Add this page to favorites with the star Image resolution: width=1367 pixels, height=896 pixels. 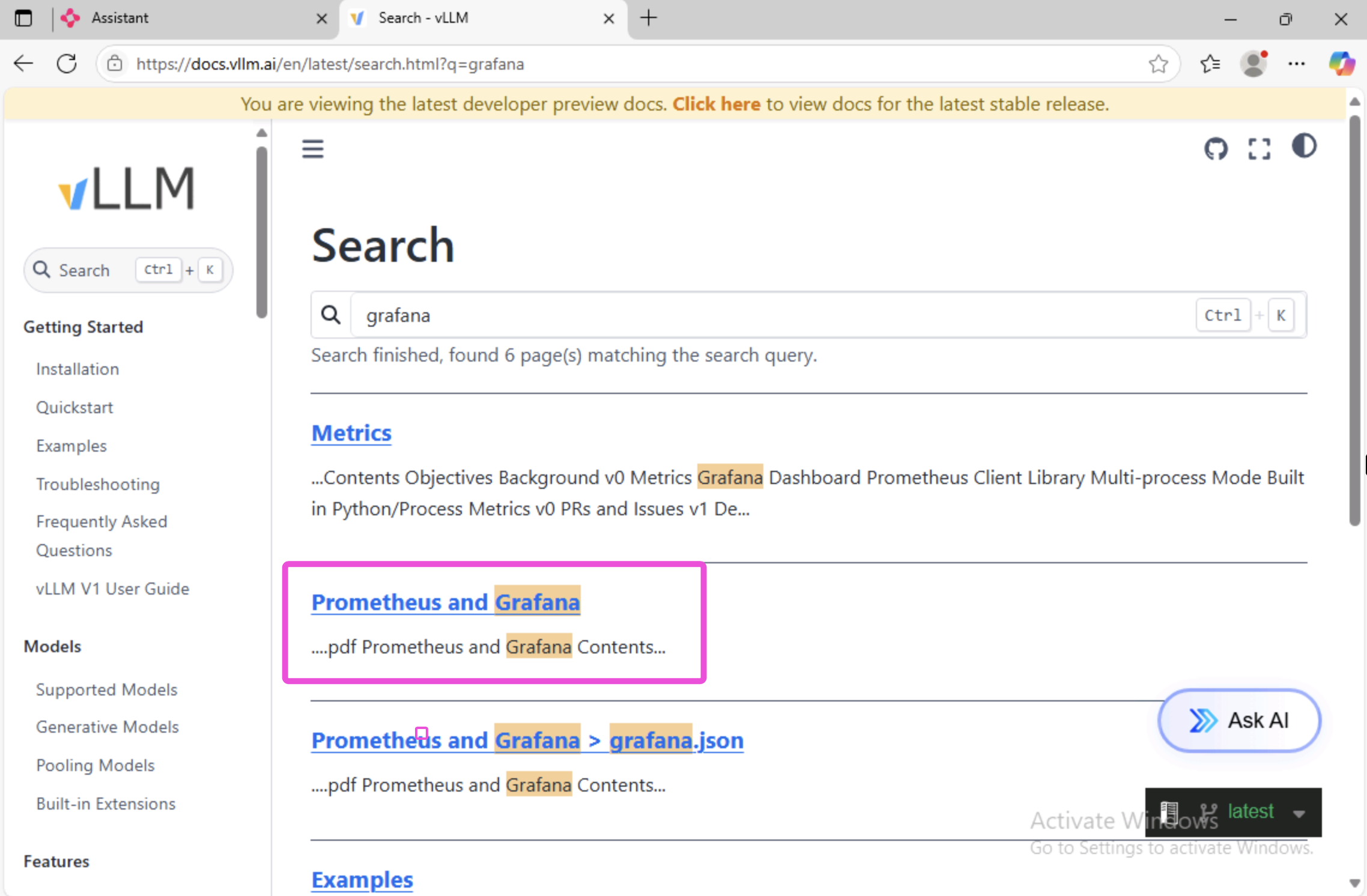tap(1158, 64)
